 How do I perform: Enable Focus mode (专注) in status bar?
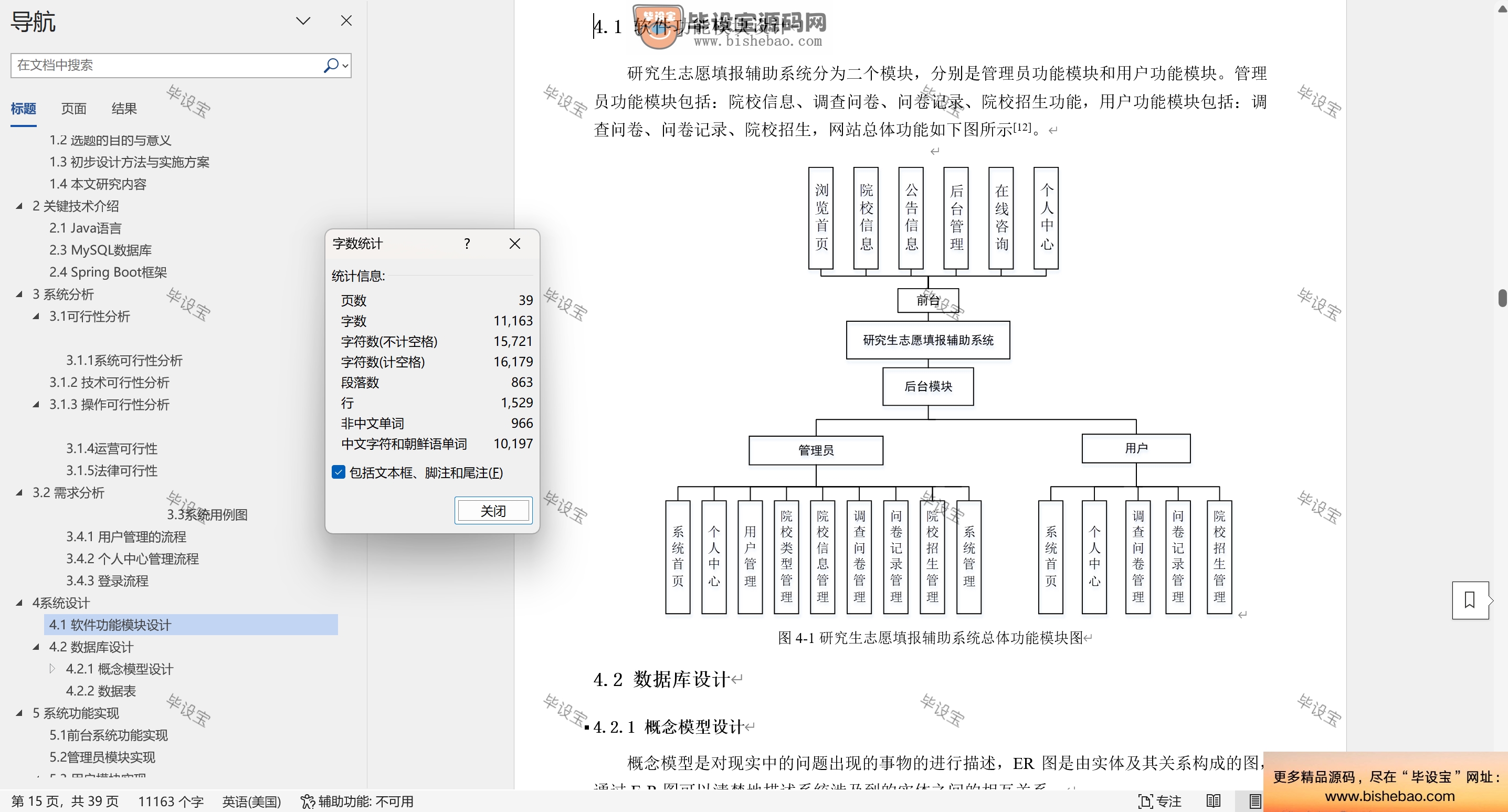(x=1159, y=801)
